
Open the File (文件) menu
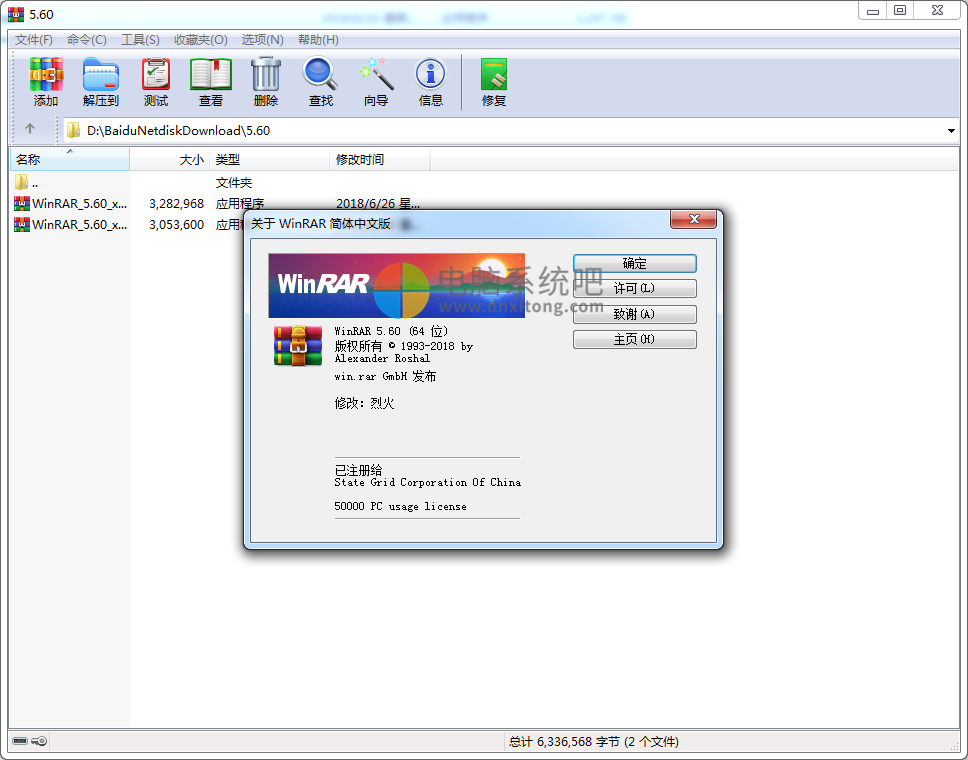(33, 40)
